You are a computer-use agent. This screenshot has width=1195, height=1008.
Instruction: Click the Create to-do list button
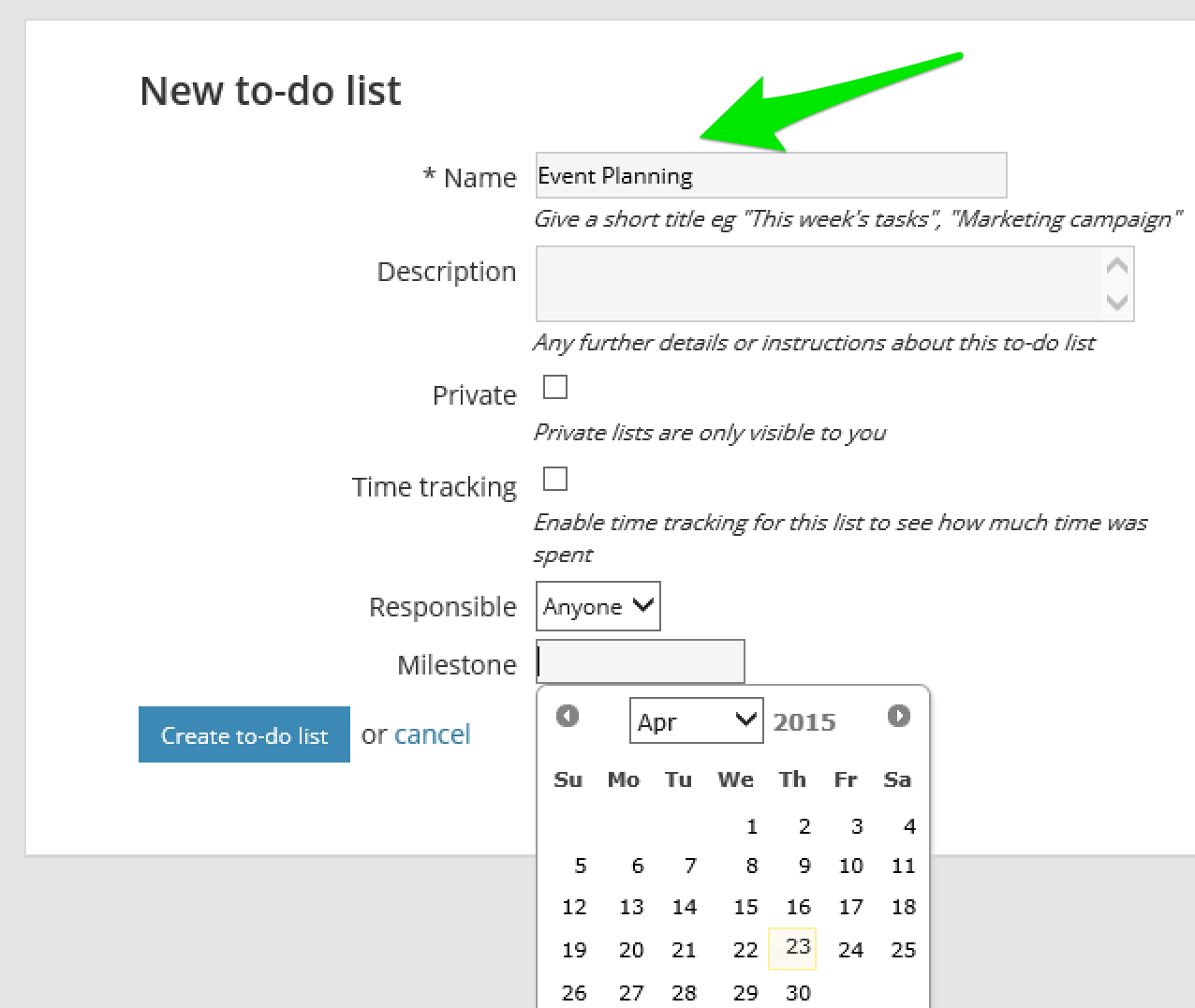[243, 734]
